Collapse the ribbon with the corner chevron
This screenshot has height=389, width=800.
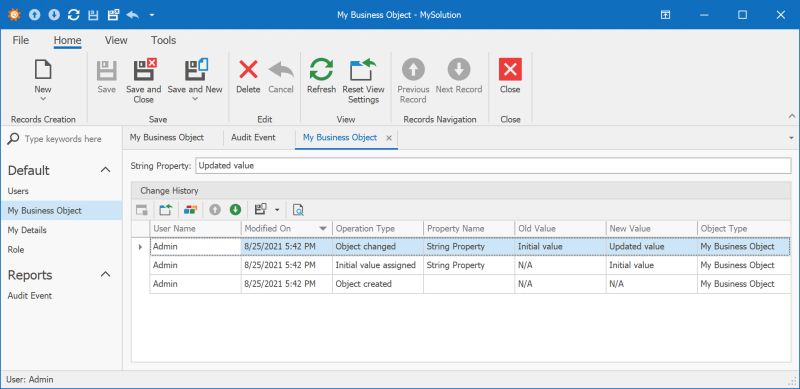pos(792,116)
